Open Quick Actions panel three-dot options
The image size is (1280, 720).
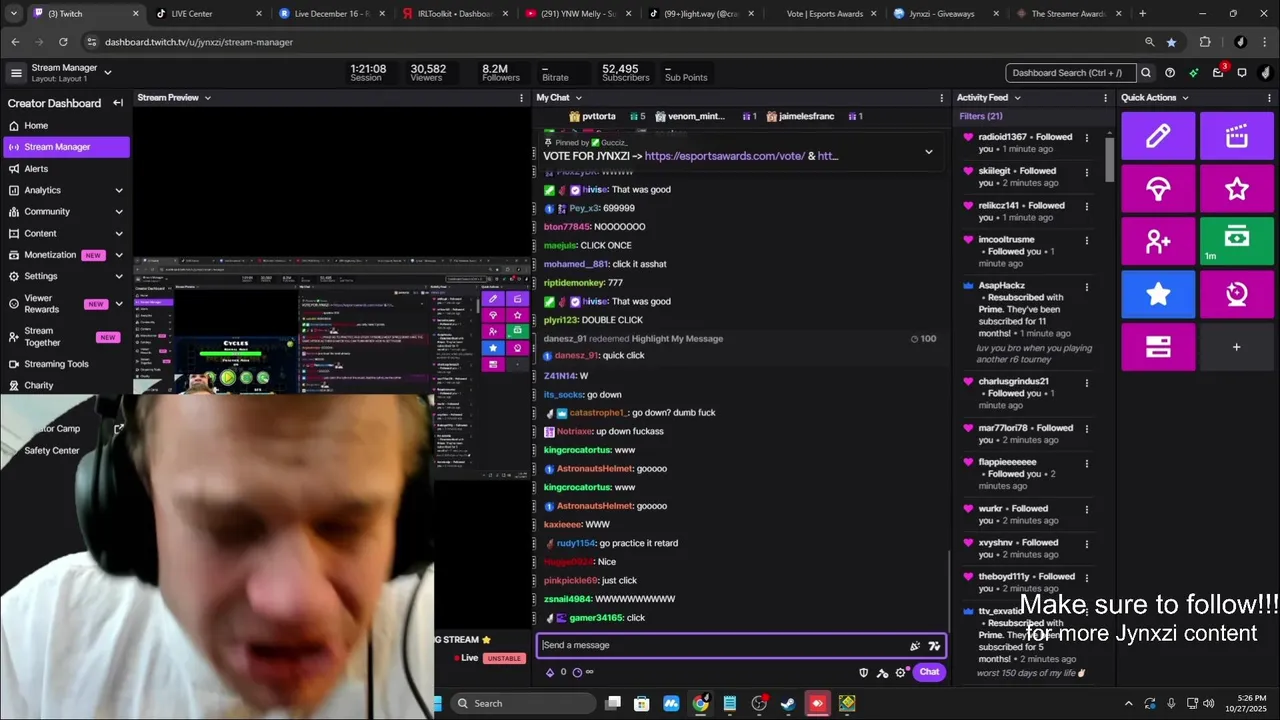pos(1270,98)
